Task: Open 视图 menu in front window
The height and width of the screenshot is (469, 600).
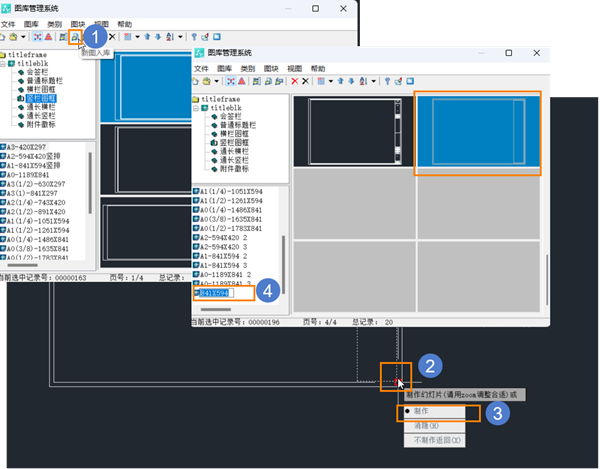Action: coord(295,69)
